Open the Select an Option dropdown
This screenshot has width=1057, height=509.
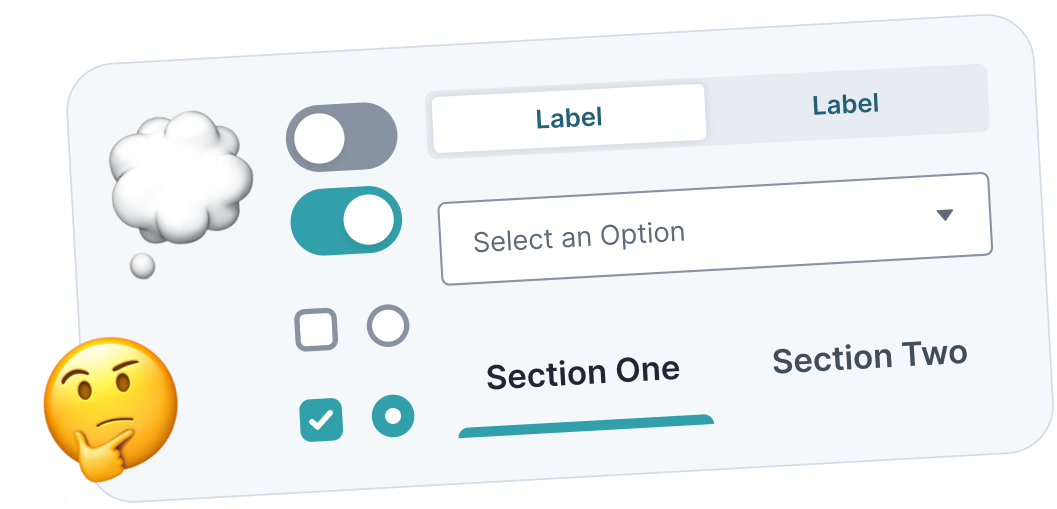pyautogui.click(x=715, y=229)
